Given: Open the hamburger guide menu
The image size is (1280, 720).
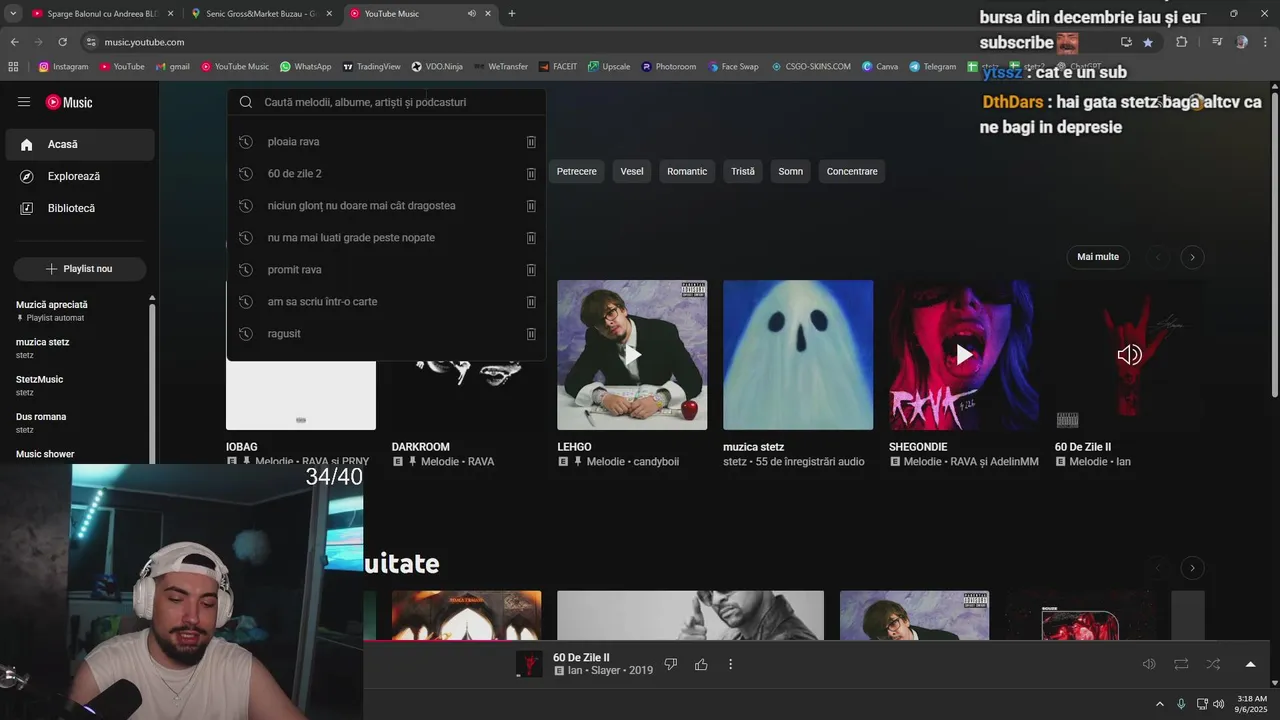Looking at the screenshot, I should (x=24, y=102).
